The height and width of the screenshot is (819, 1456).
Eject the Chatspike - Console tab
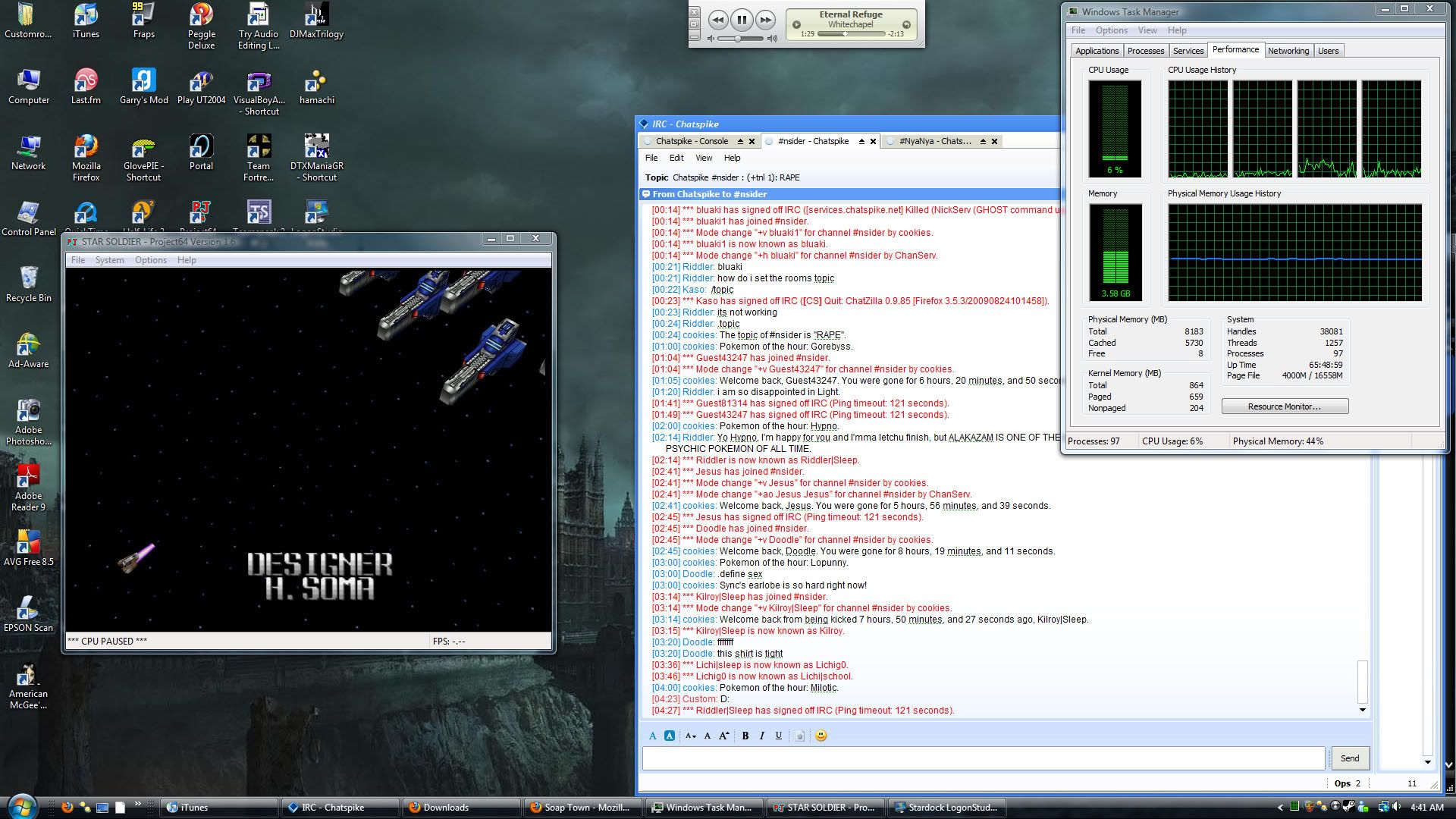click(x=740, y=141)
